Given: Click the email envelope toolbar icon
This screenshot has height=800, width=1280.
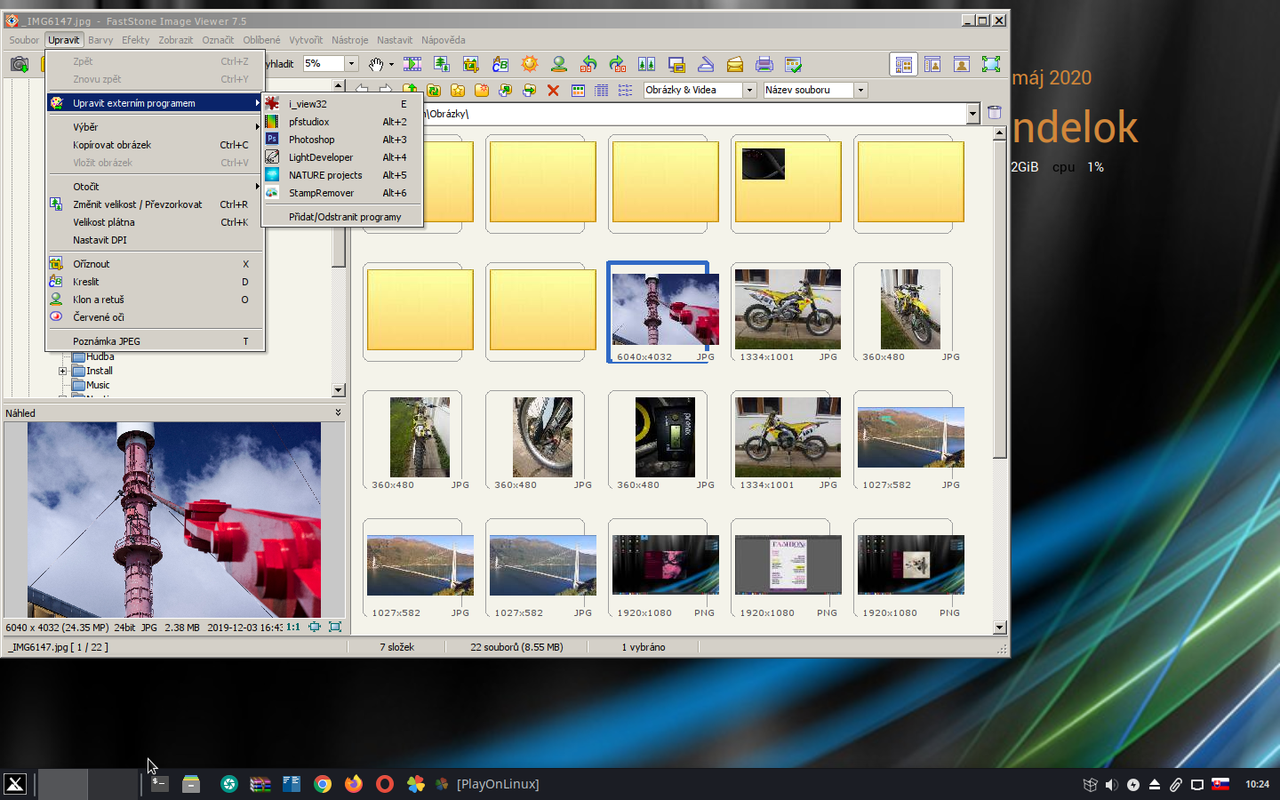Looking at the screenshot, I should [735, 64].
